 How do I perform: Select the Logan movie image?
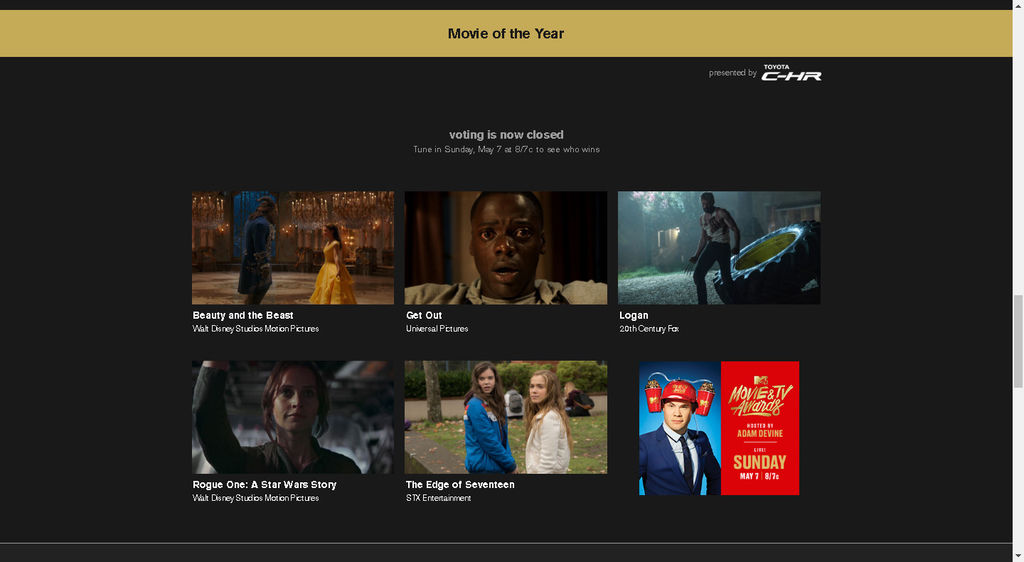(x=719, y=247)
